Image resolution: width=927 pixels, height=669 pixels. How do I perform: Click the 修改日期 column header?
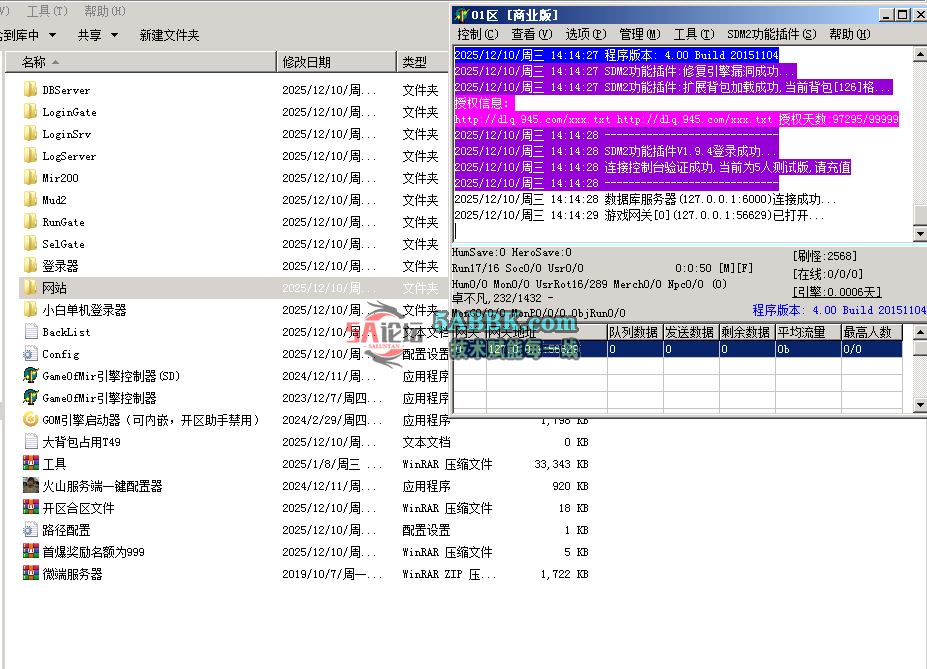coord(306,62)
